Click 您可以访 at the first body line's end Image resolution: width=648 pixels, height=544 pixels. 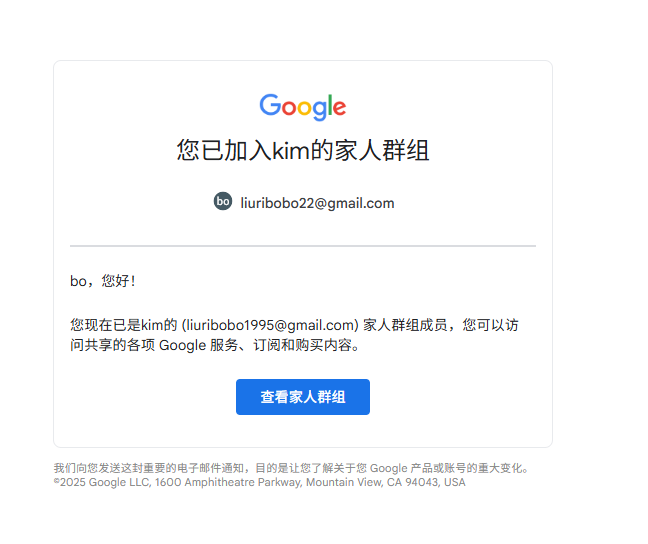tap(490, 325)
